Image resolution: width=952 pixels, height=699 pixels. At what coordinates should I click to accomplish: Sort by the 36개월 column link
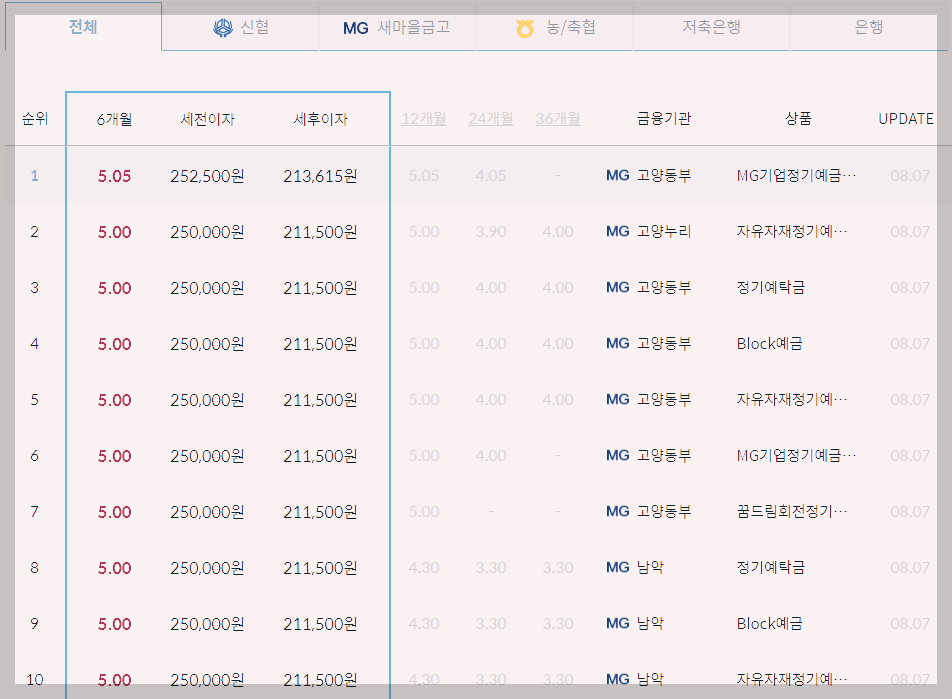coord(557,118)
